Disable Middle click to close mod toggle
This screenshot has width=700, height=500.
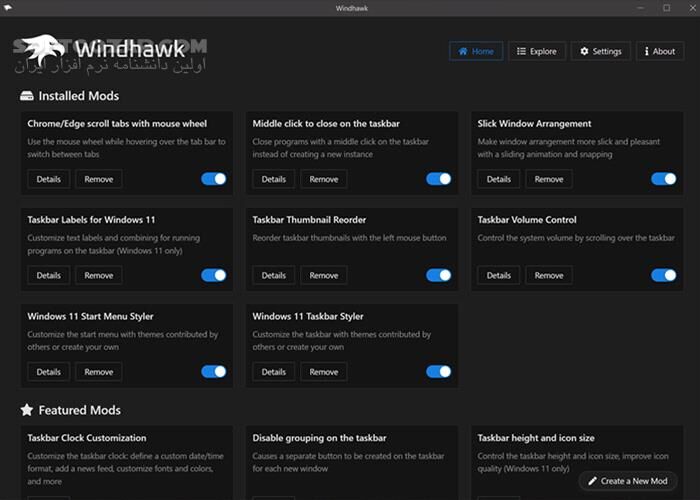pyautogui.click(x=438, y=179)
